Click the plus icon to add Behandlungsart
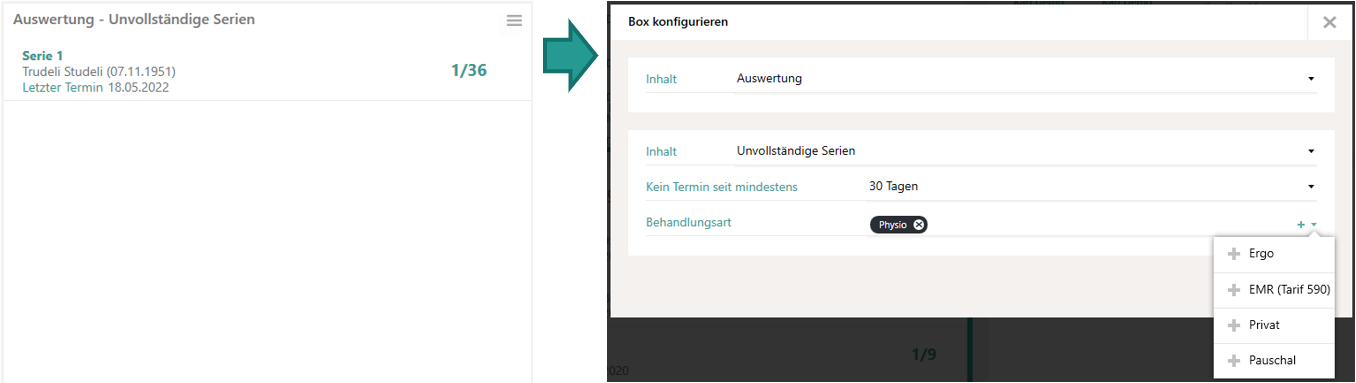This screenshot has height=383, width=1356. 1301,225
